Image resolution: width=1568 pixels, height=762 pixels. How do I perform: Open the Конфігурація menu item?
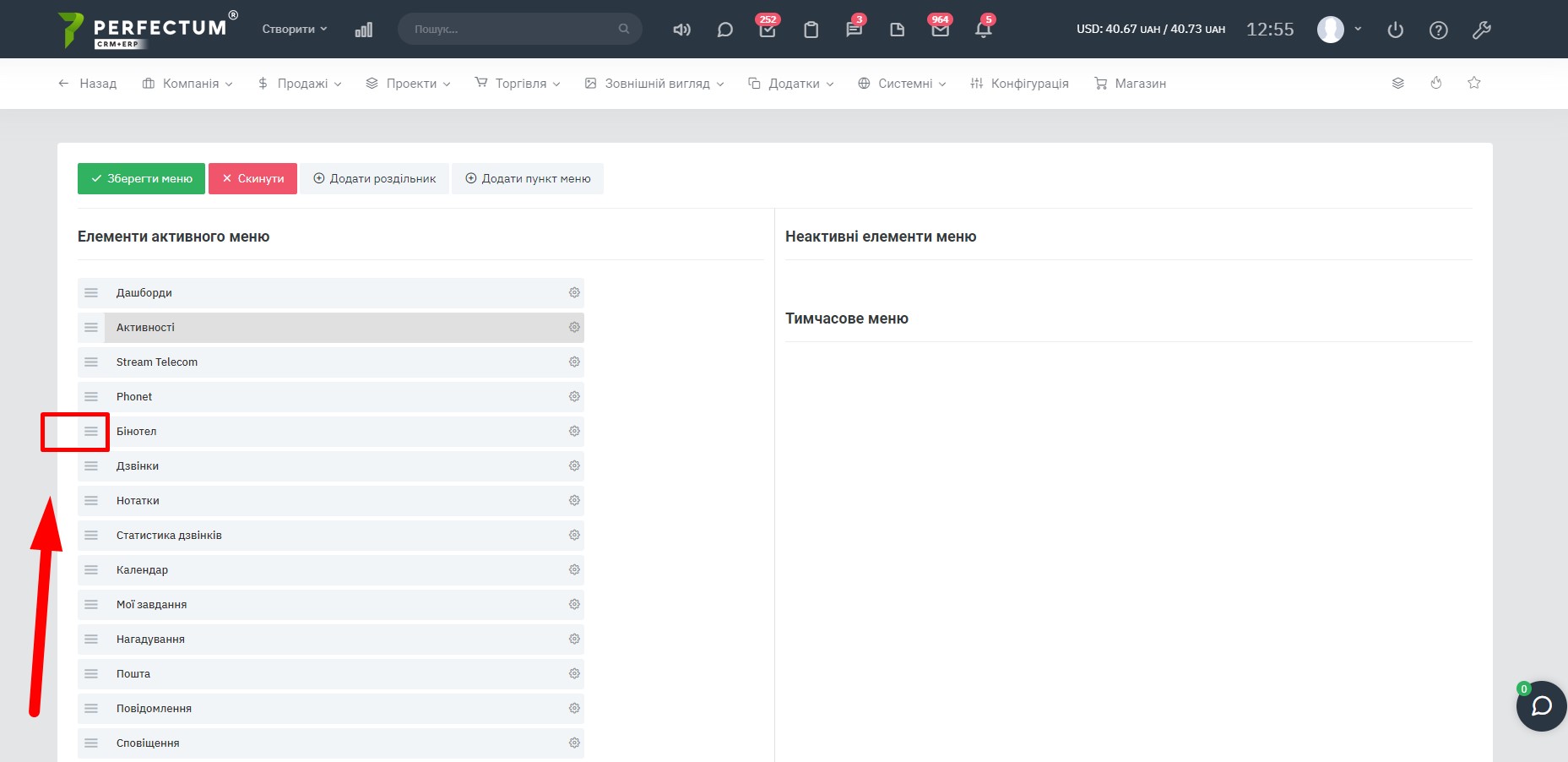click(1019, 84)
